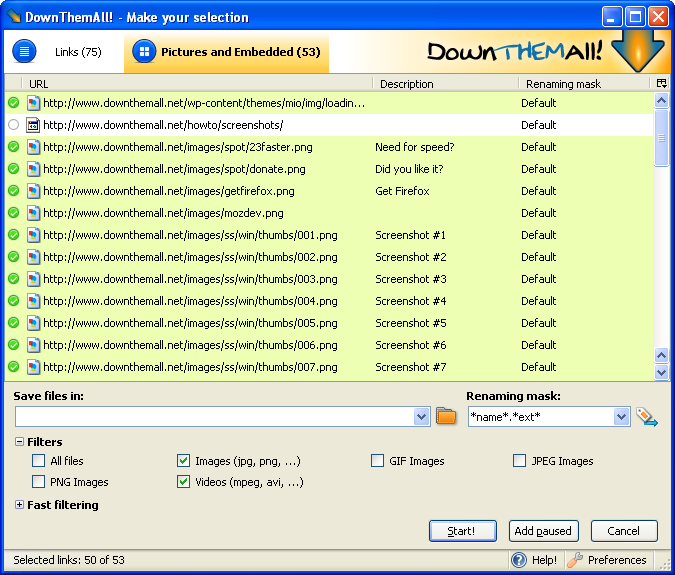This screenshot has height=575, width=675.
Task: Click the list scrollbar thumb
Action: click(x=661, y=138)
